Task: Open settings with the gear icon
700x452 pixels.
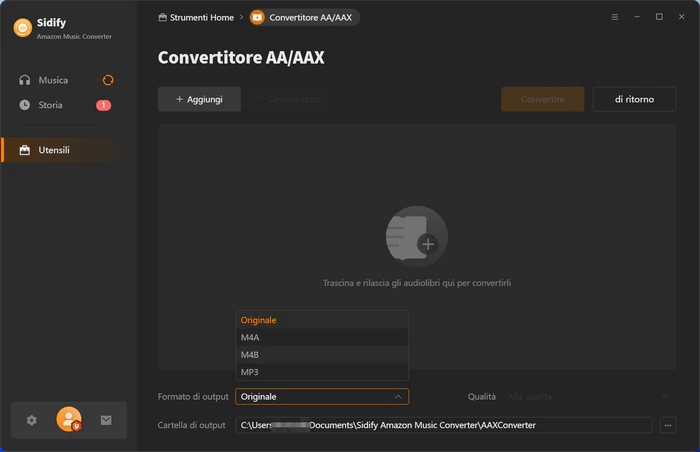Action: (x=32, y=420)
